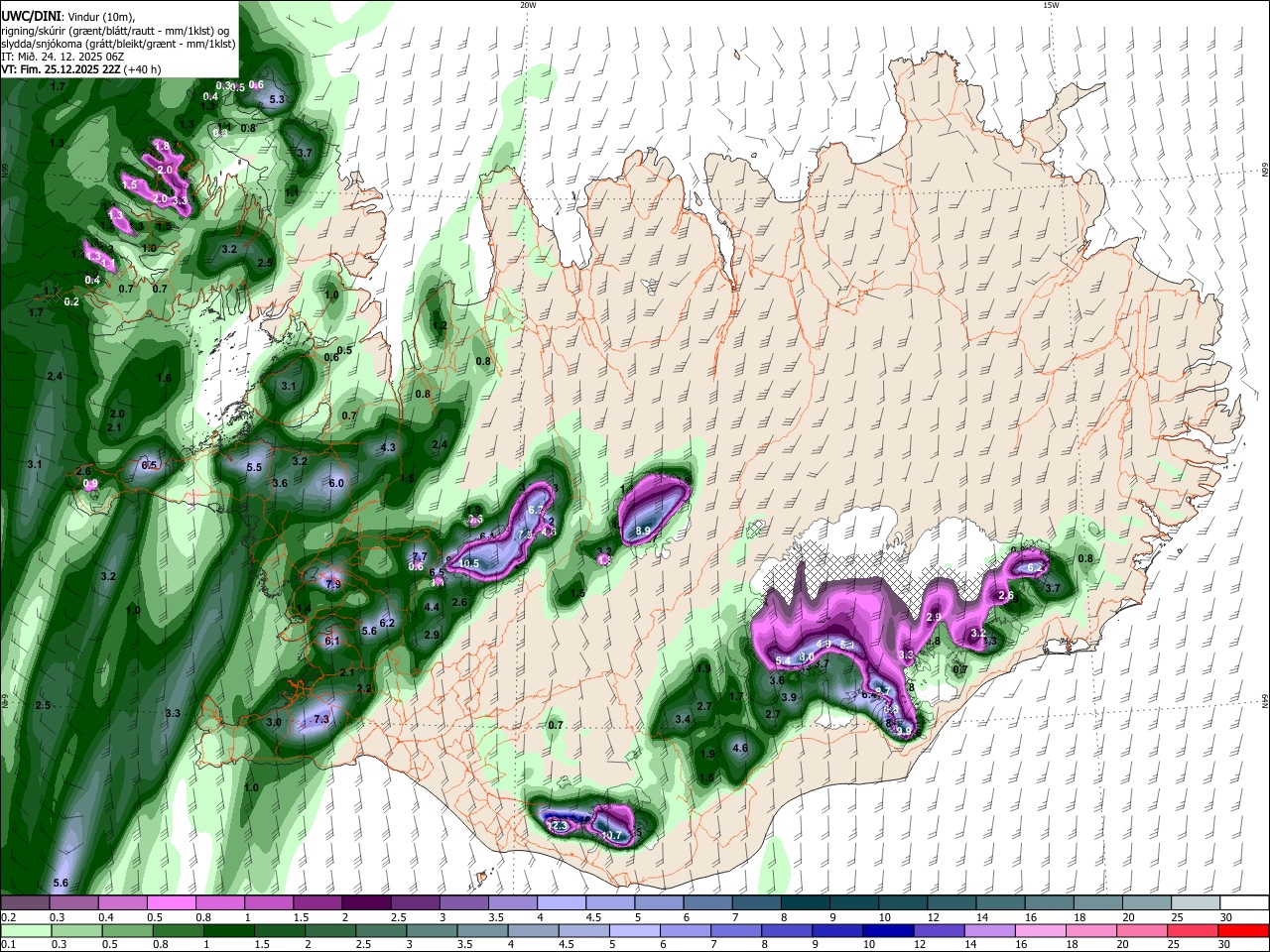Click the 'rigning/skúrir' legend description line
Viewport: 1270px width, 952px height.
tap(117, 31)
